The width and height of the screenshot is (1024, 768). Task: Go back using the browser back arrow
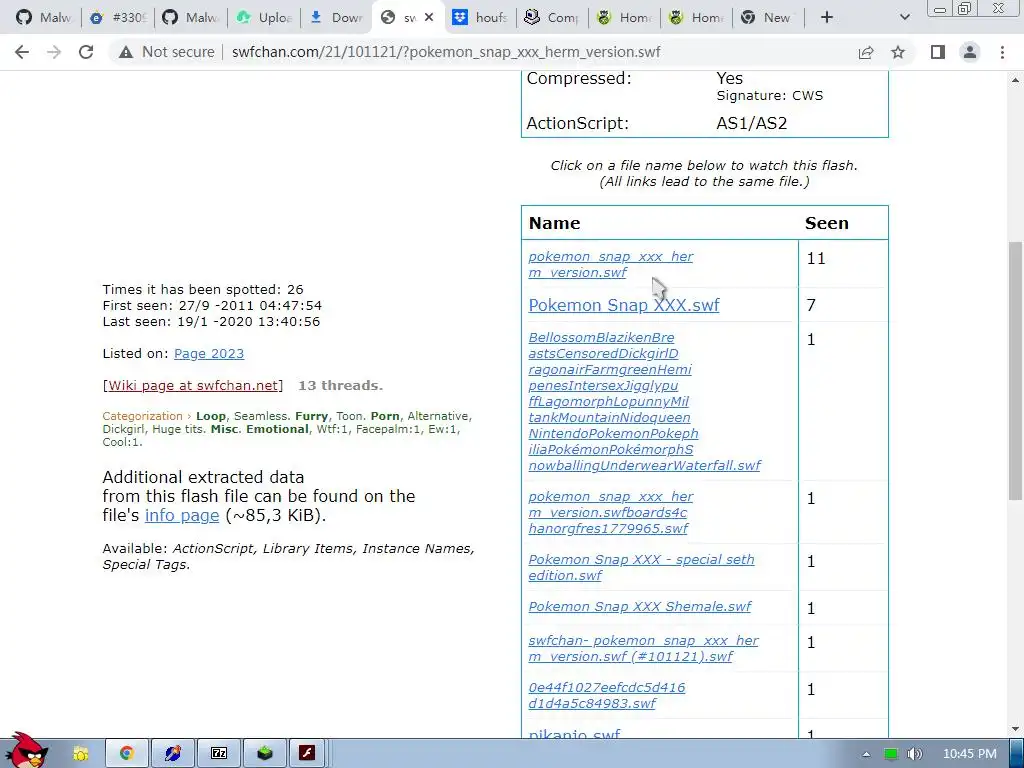point(22,52)
